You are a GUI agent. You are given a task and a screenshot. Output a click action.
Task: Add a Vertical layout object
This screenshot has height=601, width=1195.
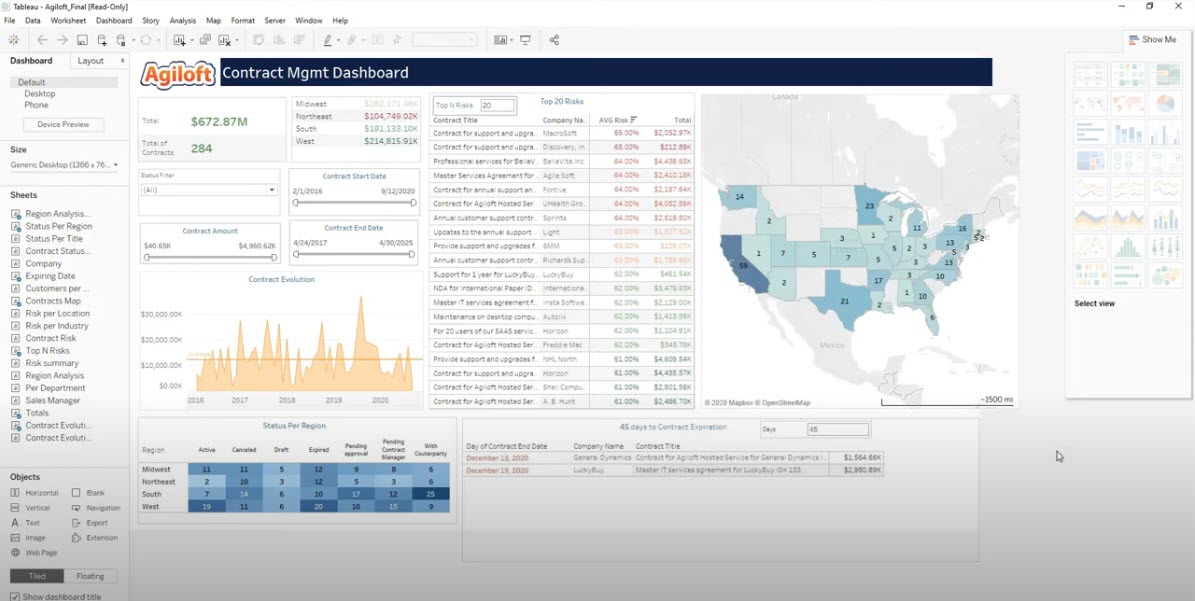tap(30, 508)
